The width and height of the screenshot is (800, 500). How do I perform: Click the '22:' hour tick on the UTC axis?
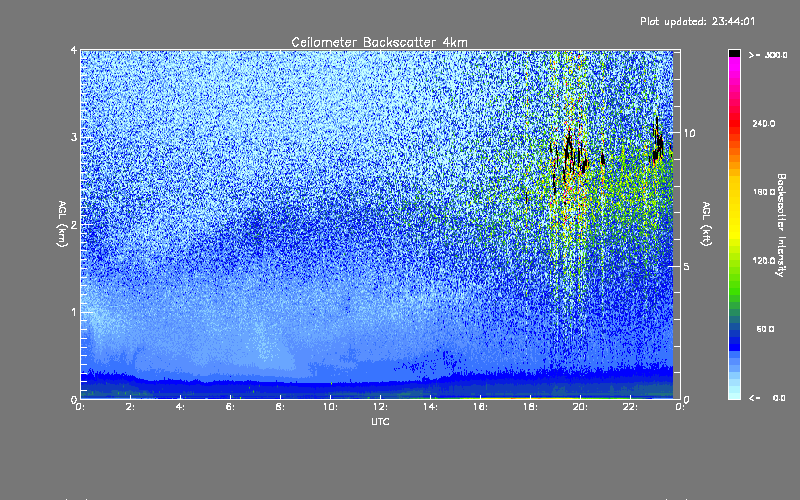[630, 407]
